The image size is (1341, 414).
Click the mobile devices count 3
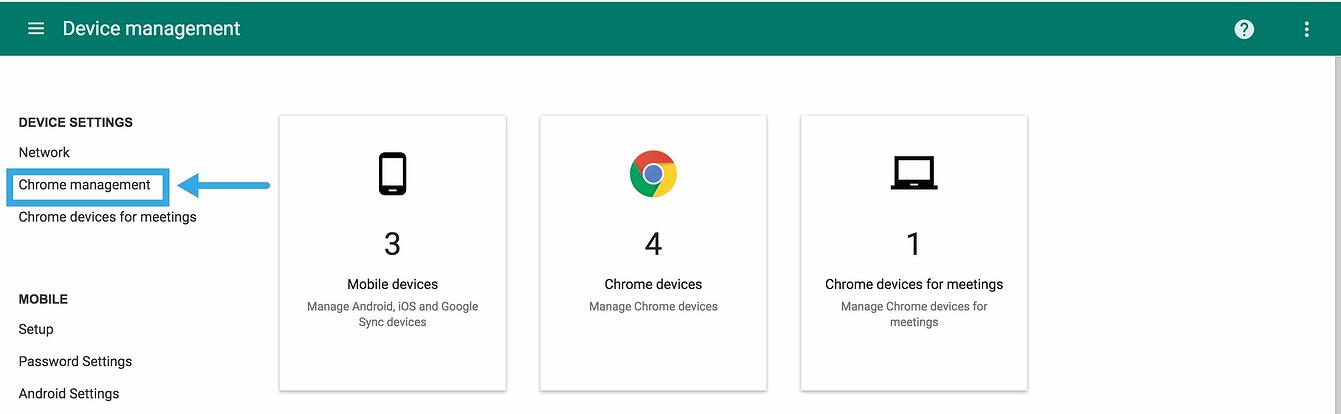392,243
